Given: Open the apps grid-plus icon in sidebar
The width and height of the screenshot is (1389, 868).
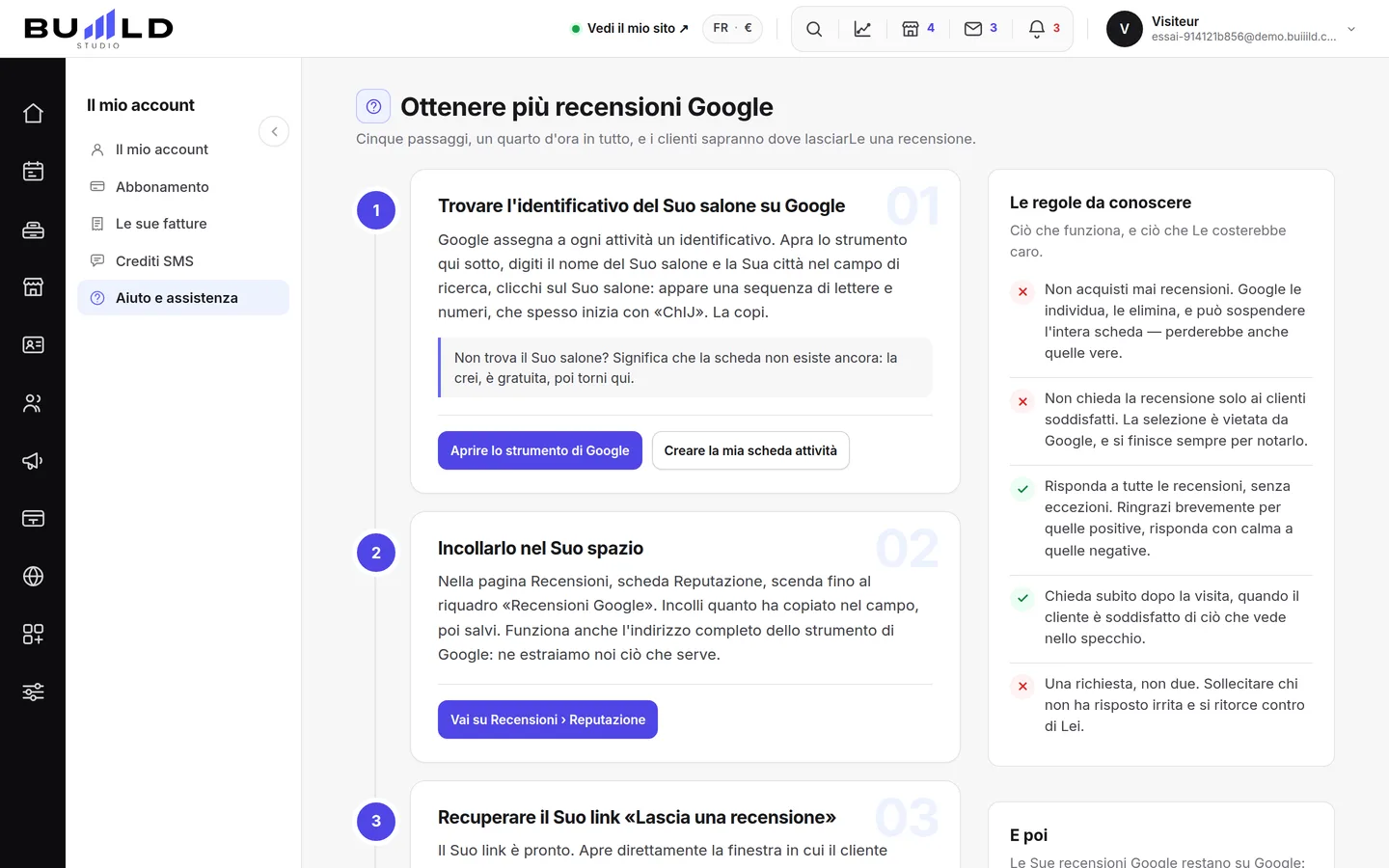Looking at the screenshot, I should [x=33, y=635].
